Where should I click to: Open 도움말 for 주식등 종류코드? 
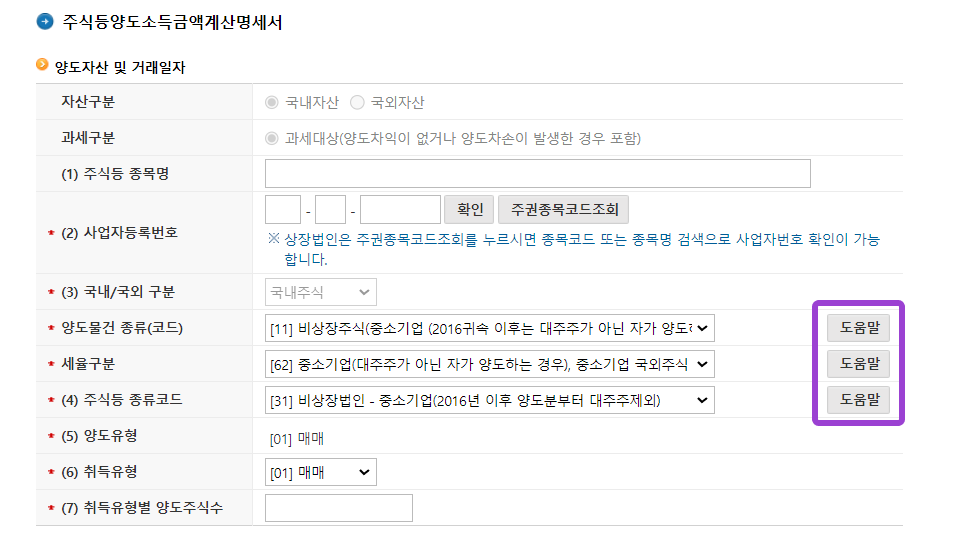(858, 400)
